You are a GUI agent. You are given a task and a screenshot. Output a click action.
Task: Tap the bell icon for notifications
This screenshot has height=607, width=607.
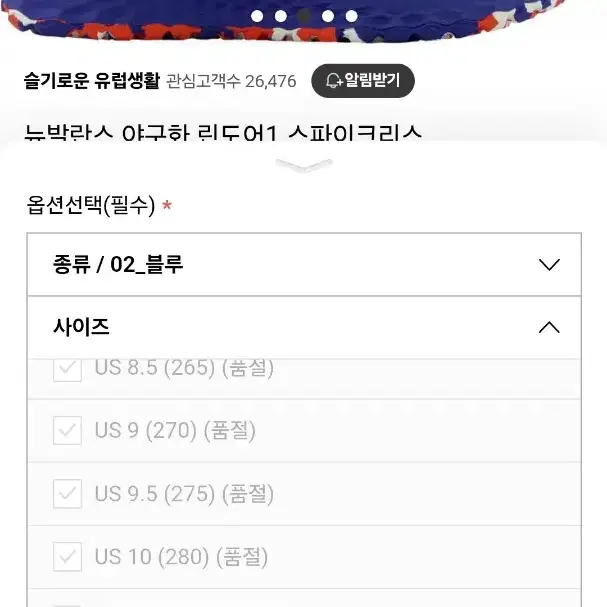pyautogui.click(x=334, y=81)
